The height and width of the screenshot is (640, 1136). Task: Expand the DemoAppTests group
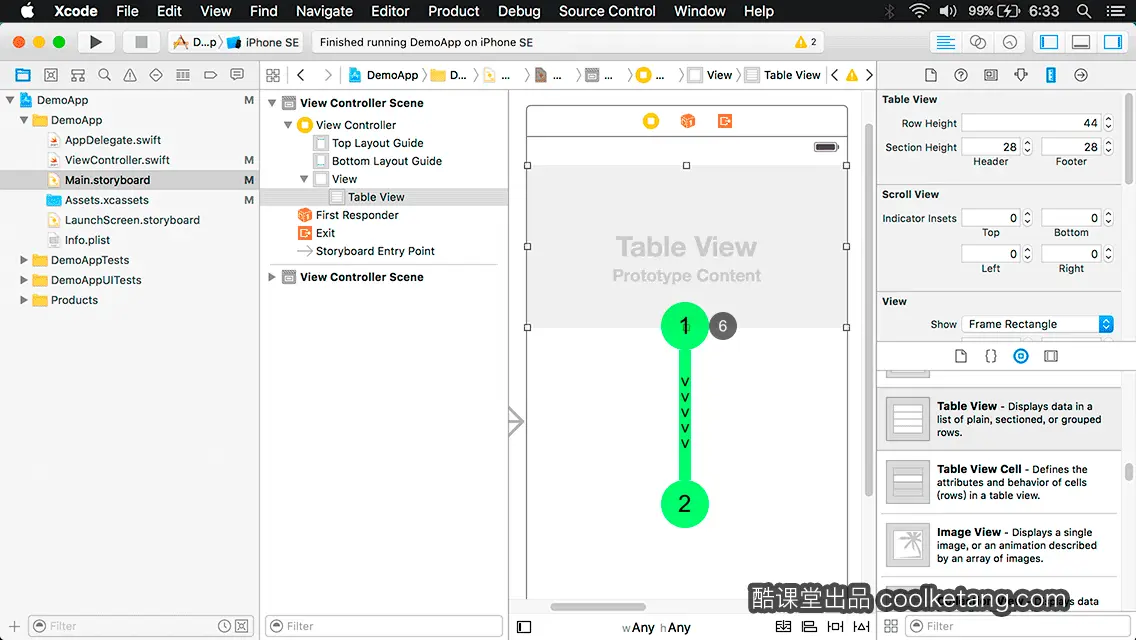pos(24,260)
